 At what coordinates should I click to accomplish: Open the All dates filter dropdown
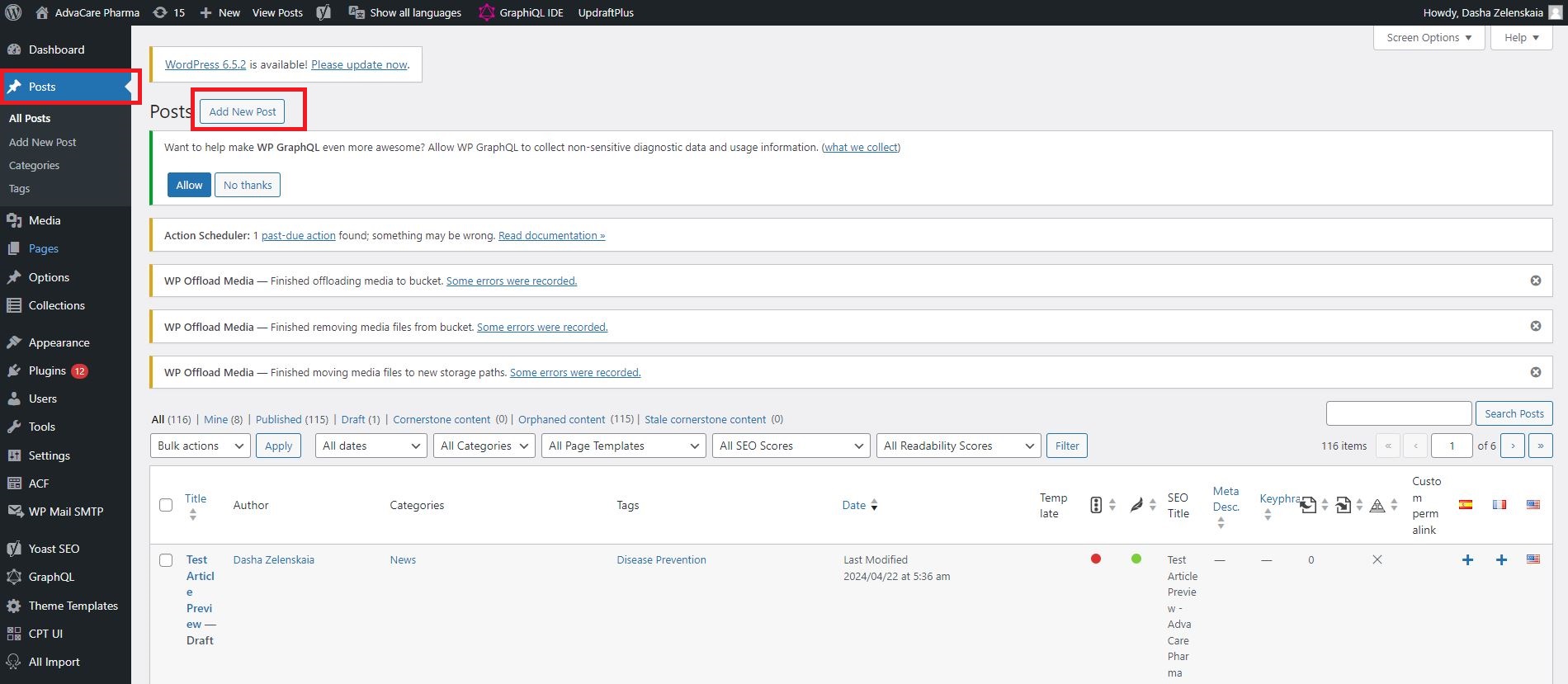371,446
